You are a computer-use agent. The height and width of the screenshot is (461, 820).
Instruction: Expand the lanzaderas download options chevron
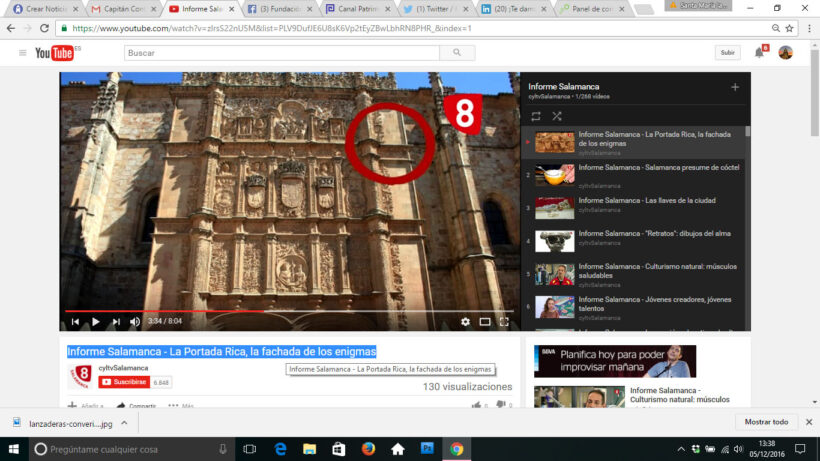(x=124, y=423)
